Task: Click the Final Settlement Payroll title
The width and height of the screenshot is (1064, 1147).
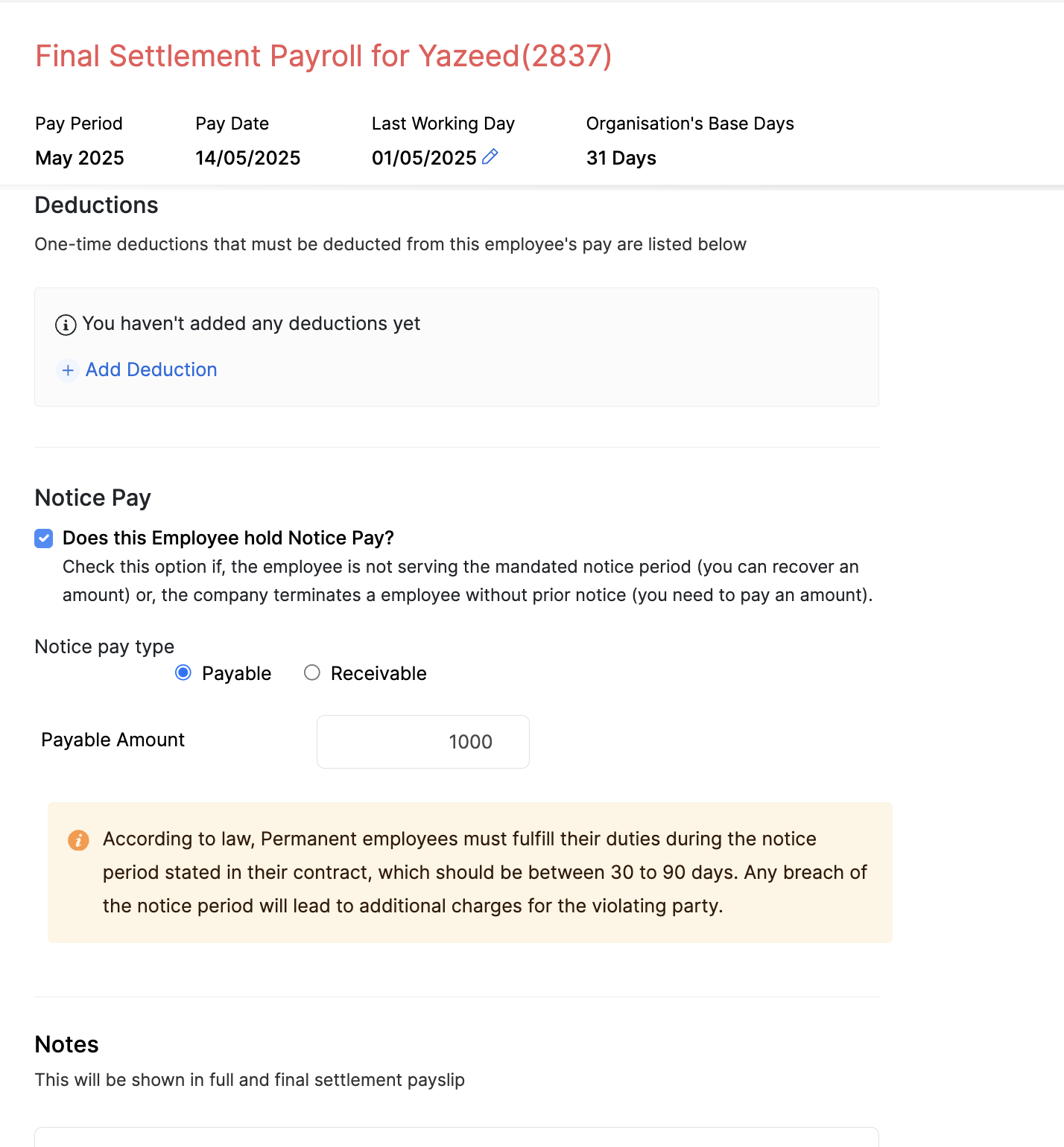Action: click(323, 57)
